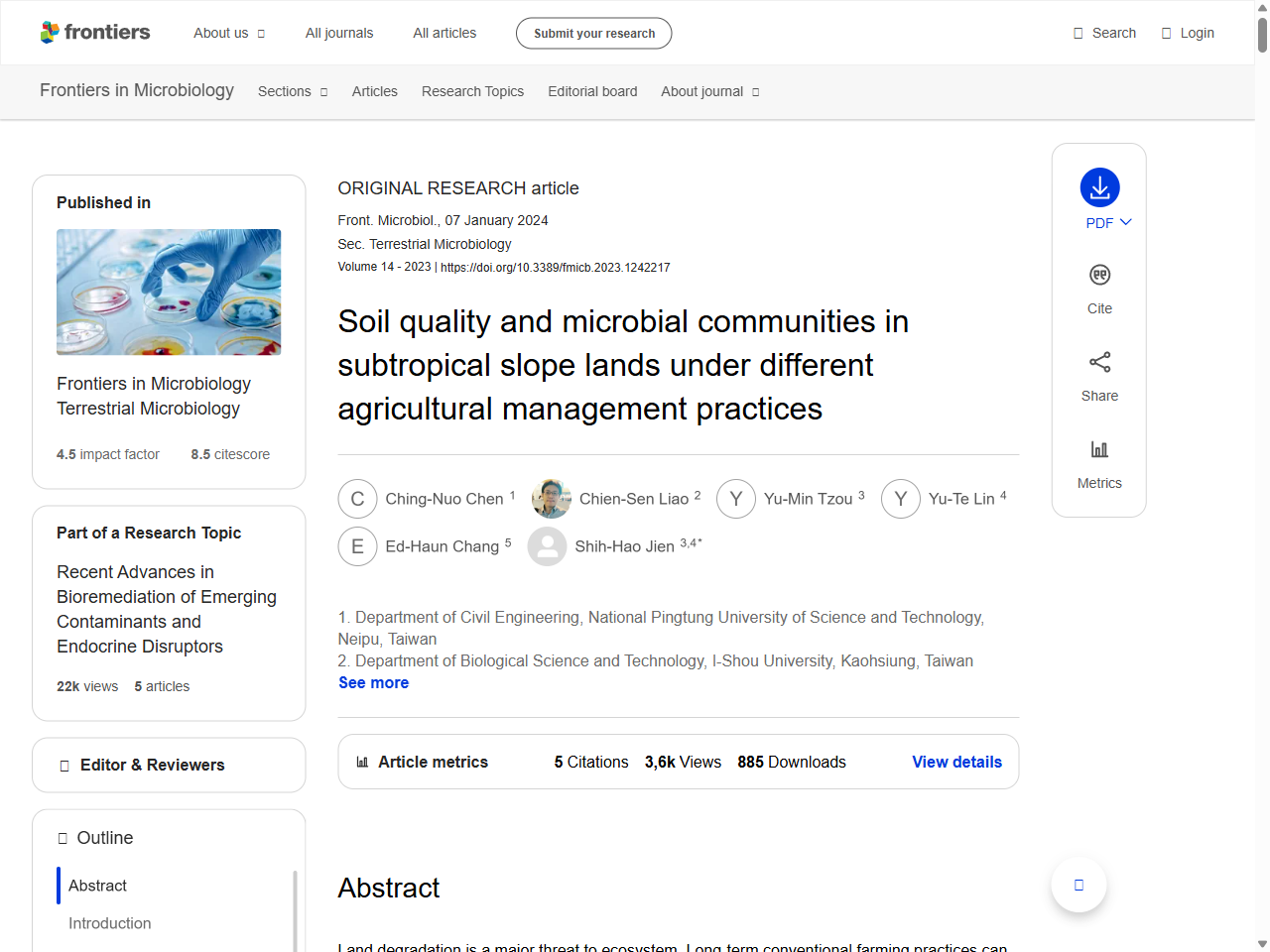Click Chien-Sen Liao profile photo
Screen dimensions: 1270x952
552,499
